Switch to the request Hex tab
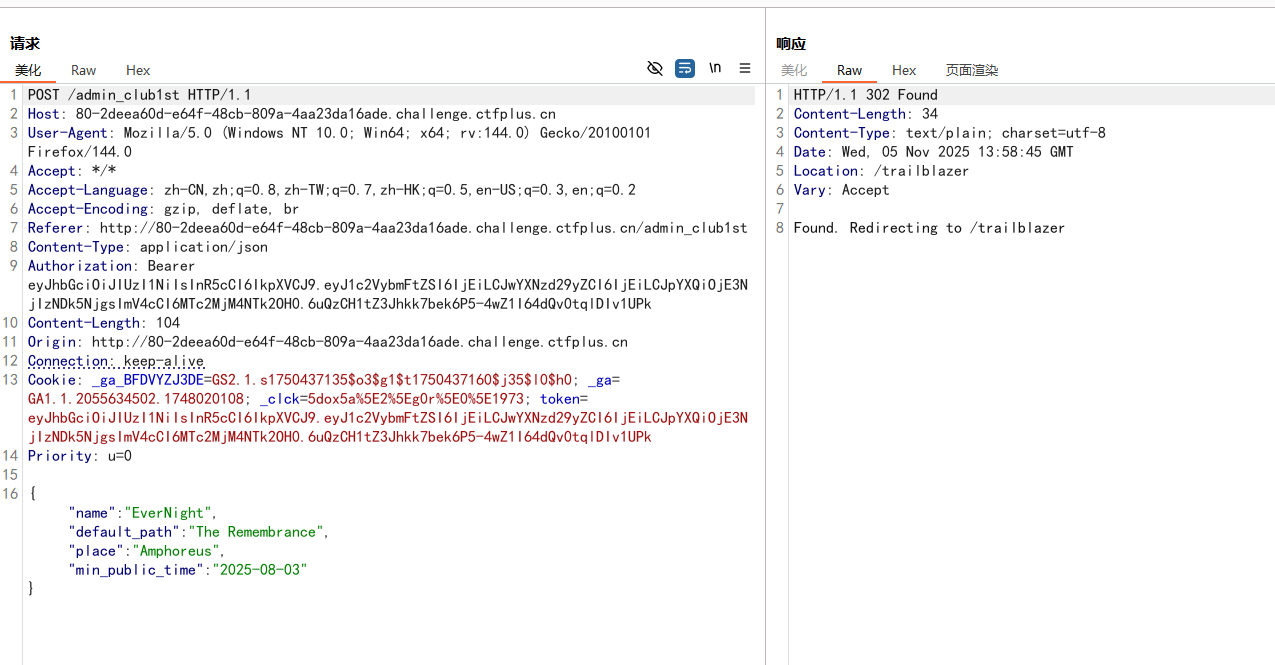This screenshot has width=1275, height=665. 138,70
